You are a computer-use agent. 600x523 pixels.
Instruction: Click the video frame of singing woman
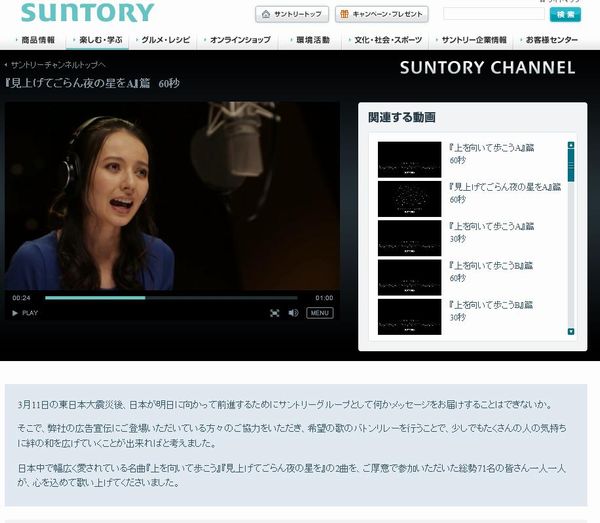pyautogui.click(x=172, y=196)
